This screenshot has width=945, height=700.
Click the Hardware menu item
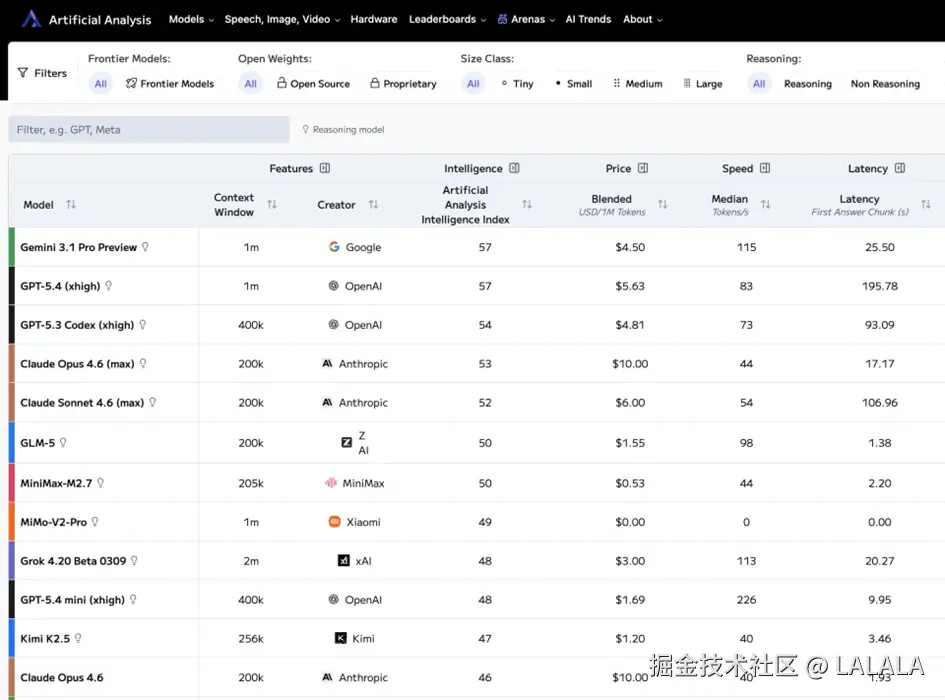coord(374,19)
